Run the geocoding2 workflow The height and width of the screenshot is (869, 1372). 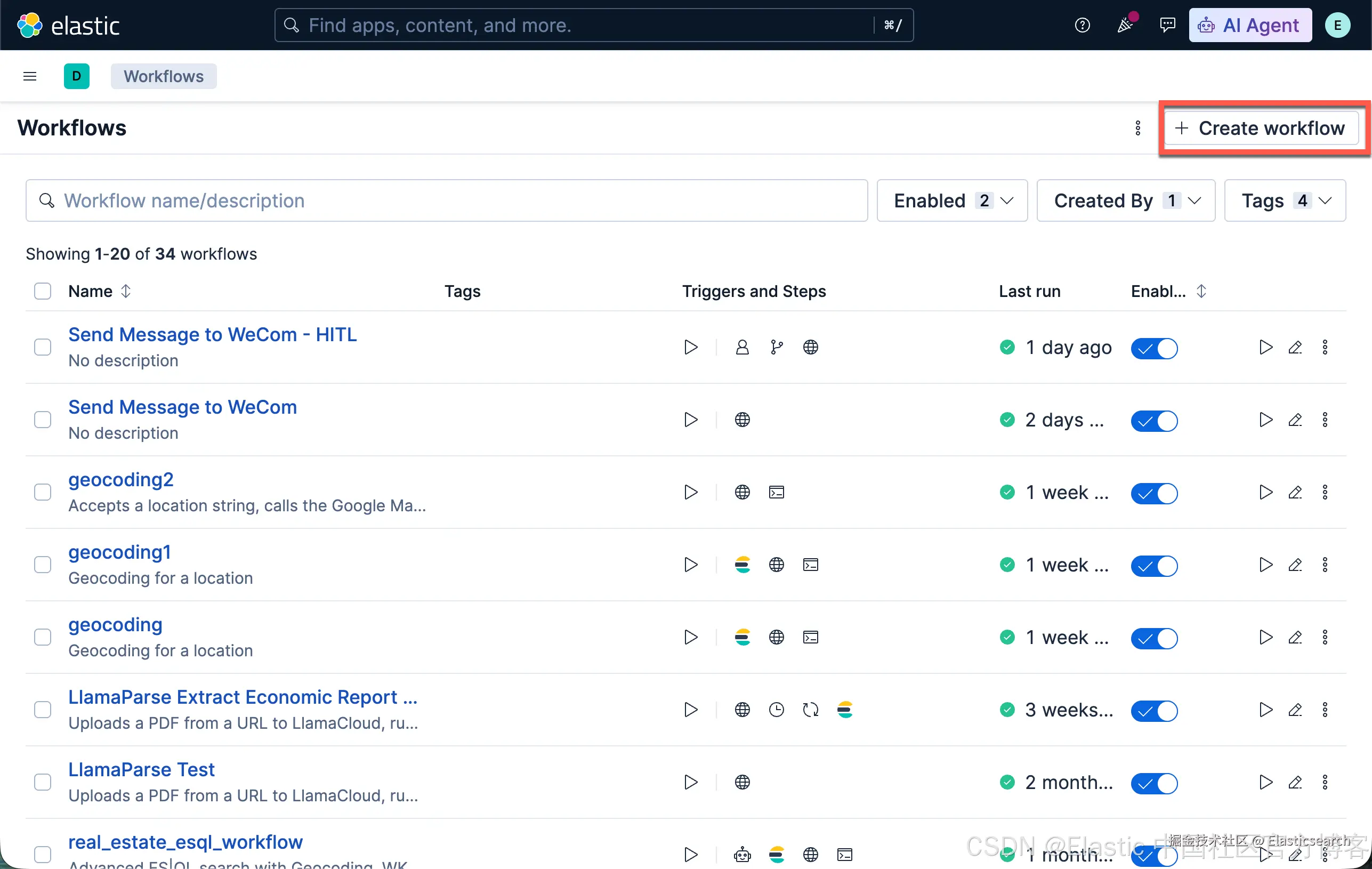(x=1265, y=492)
